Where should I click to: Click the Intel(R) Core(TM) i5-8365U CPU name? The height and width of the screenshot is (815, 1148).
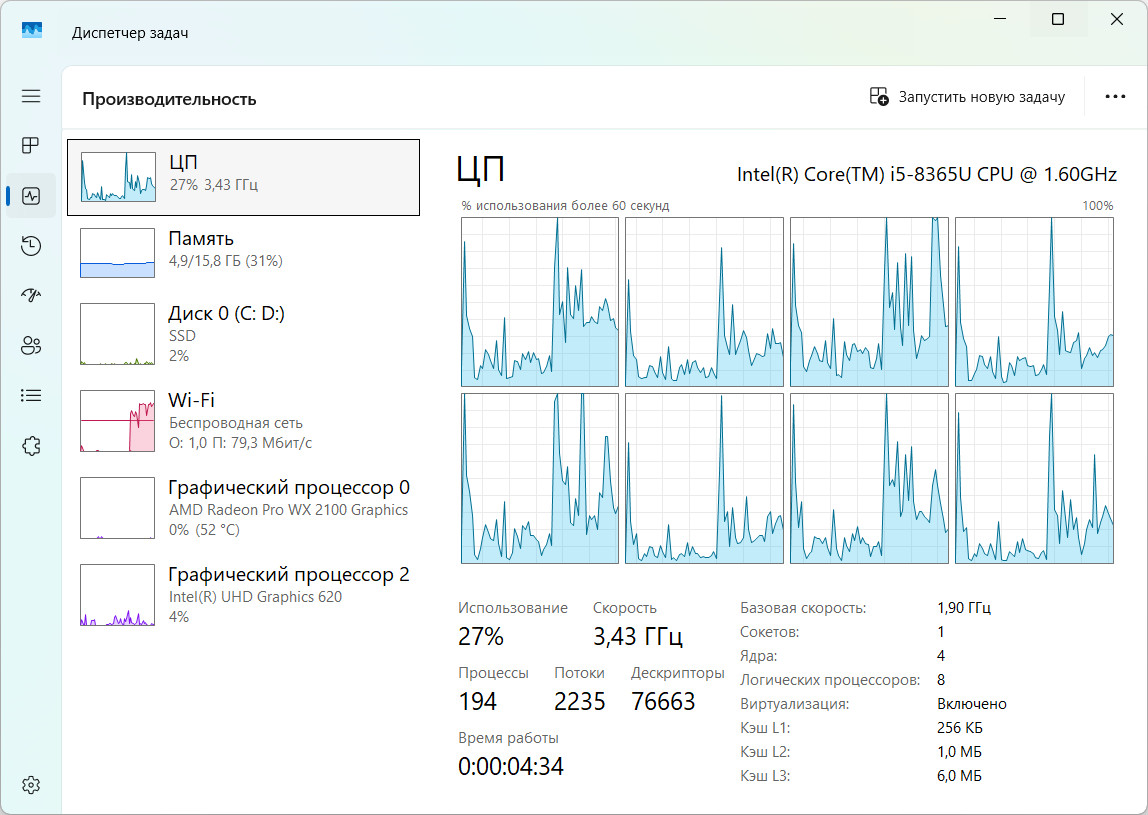point(926,174)
